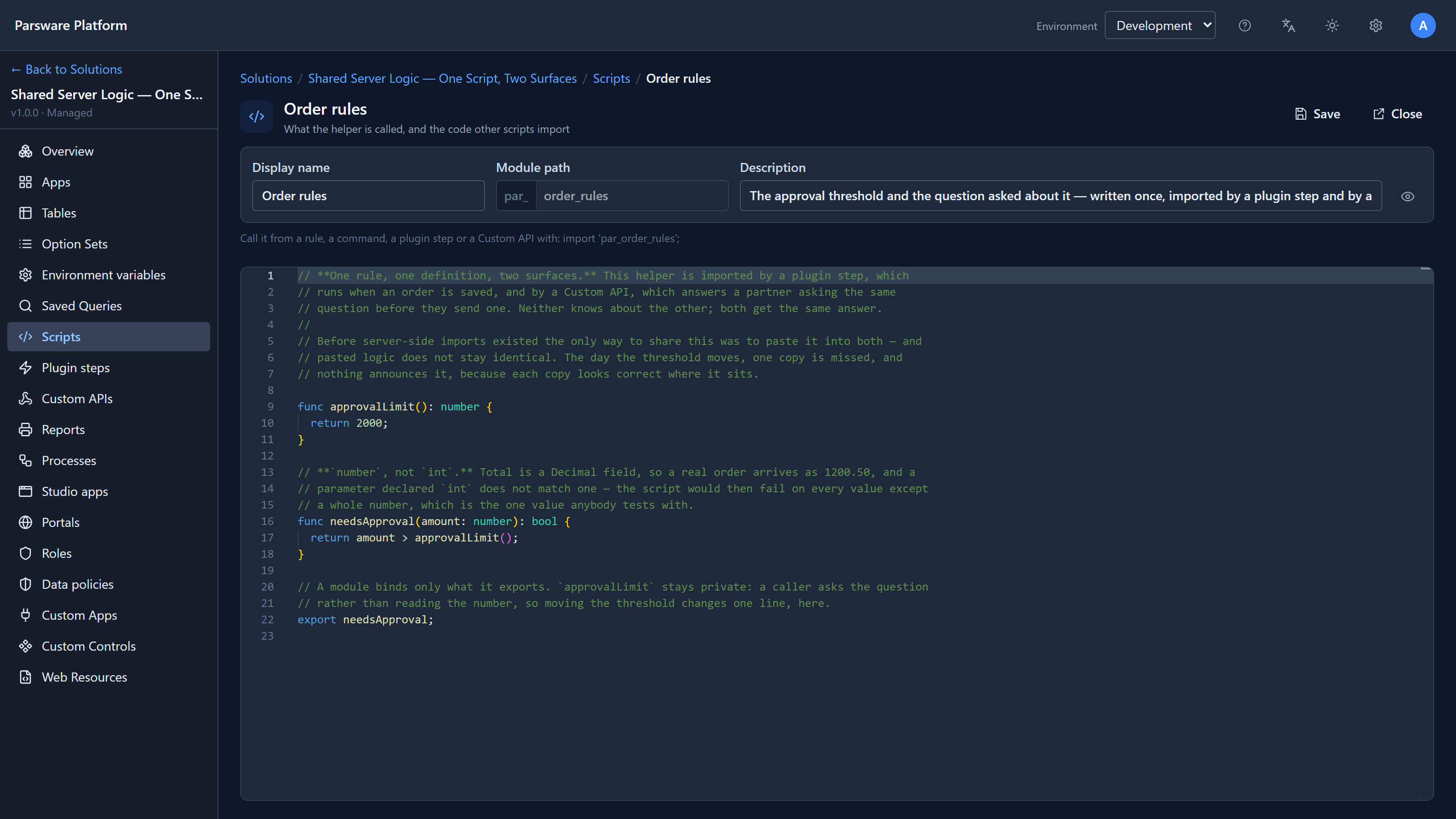
Task: Close the Order rules editor
Action: pos(1397,114)
